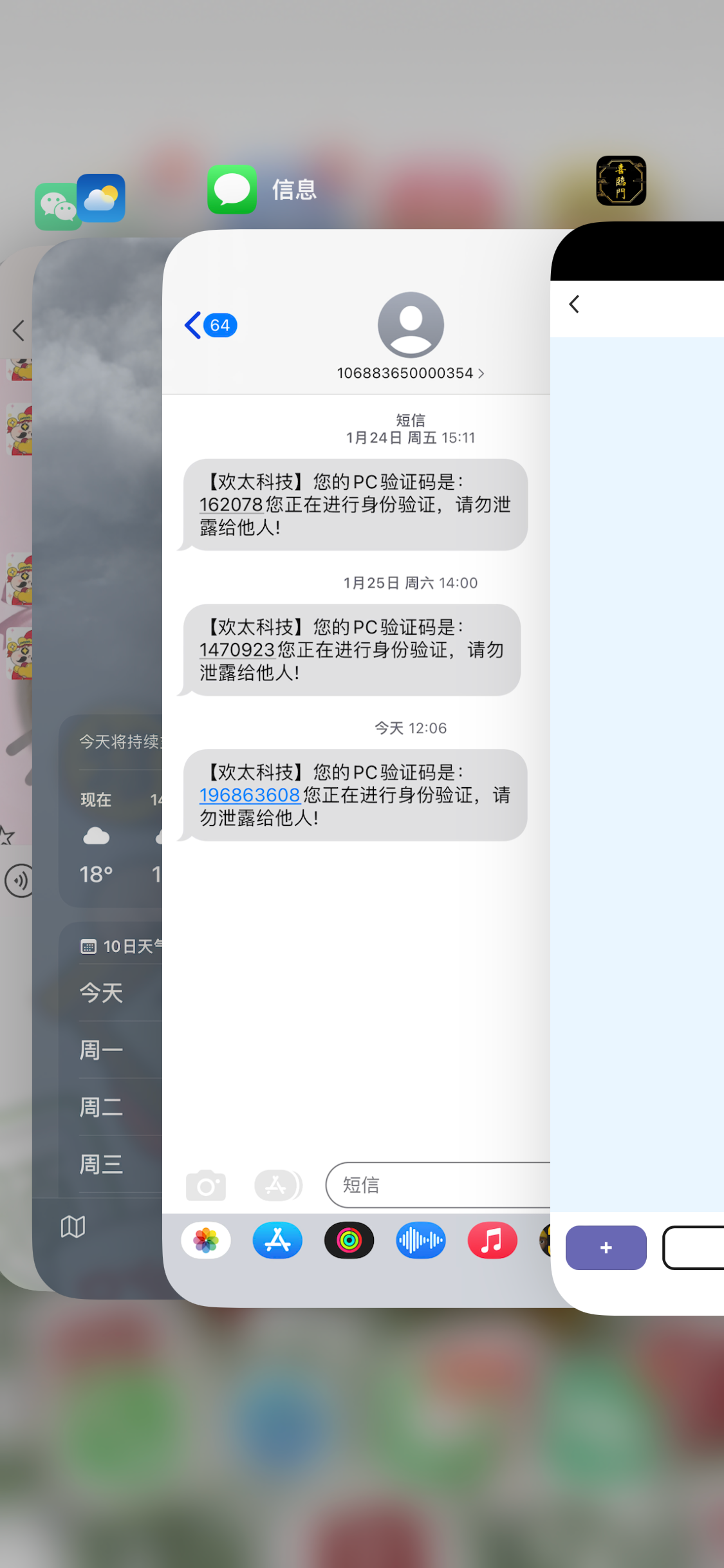Toggle the apps drawer button beside camera
The height and width of the screenshot is (1568, 724).
(278, 1185)
